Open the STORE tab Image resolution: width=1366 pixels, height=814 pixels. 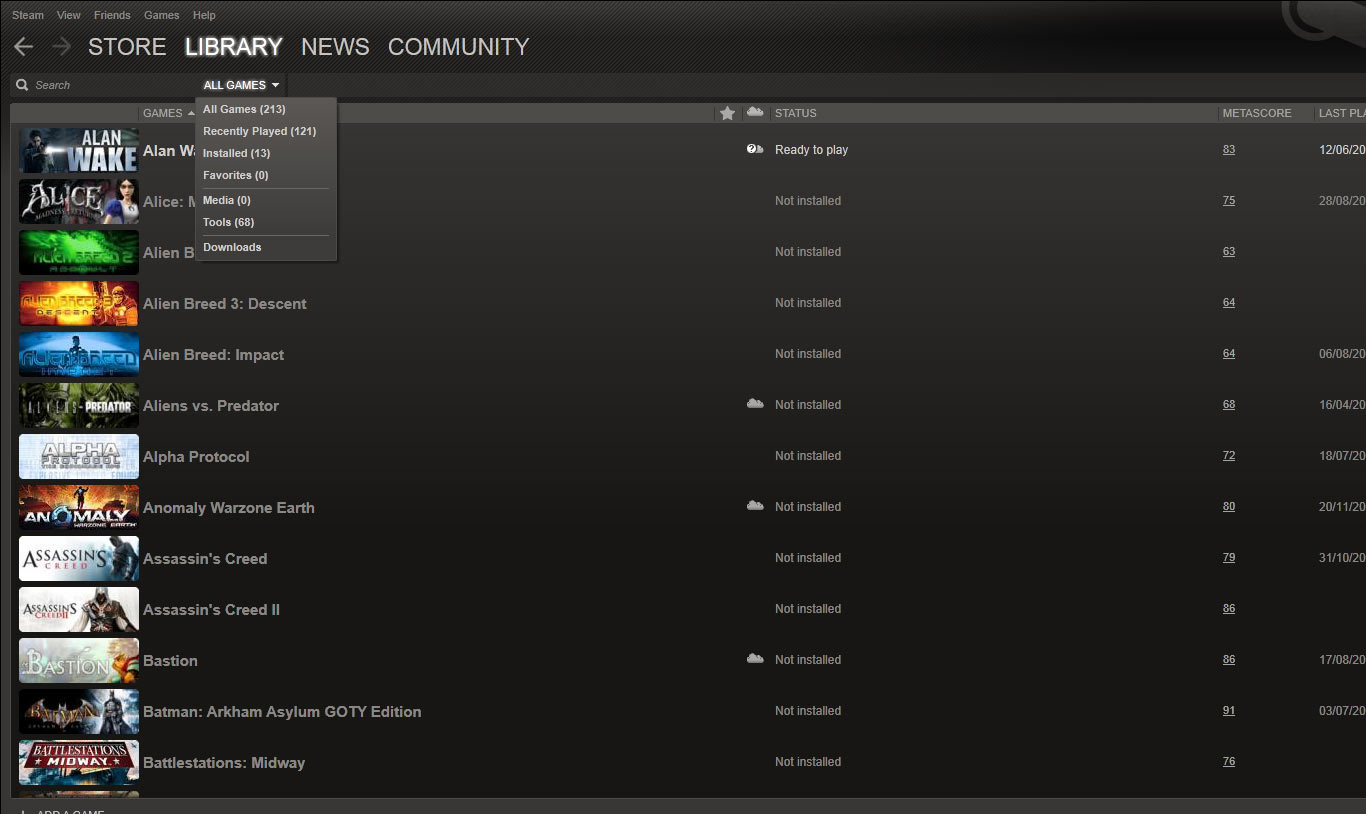point(127,47)
